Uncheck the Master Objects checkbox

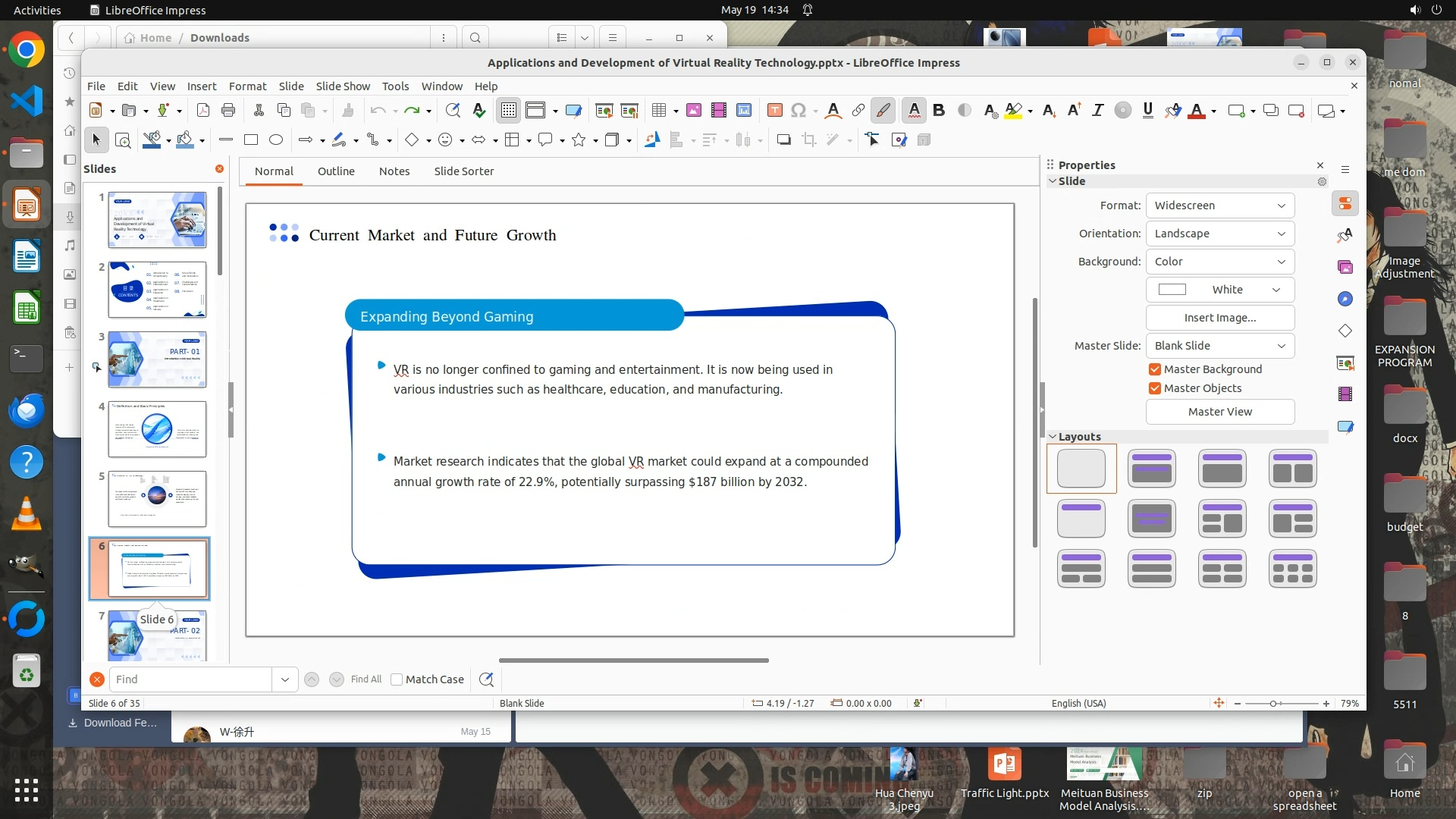[x=1155, y=388]
